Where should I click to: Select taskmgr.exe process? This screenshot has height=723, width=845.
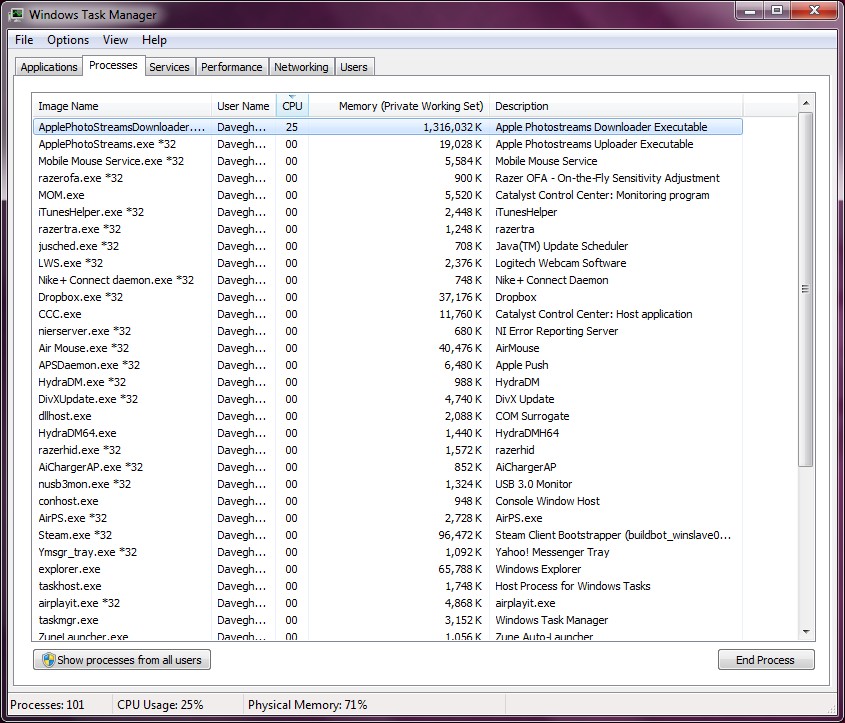pos(387,620)
